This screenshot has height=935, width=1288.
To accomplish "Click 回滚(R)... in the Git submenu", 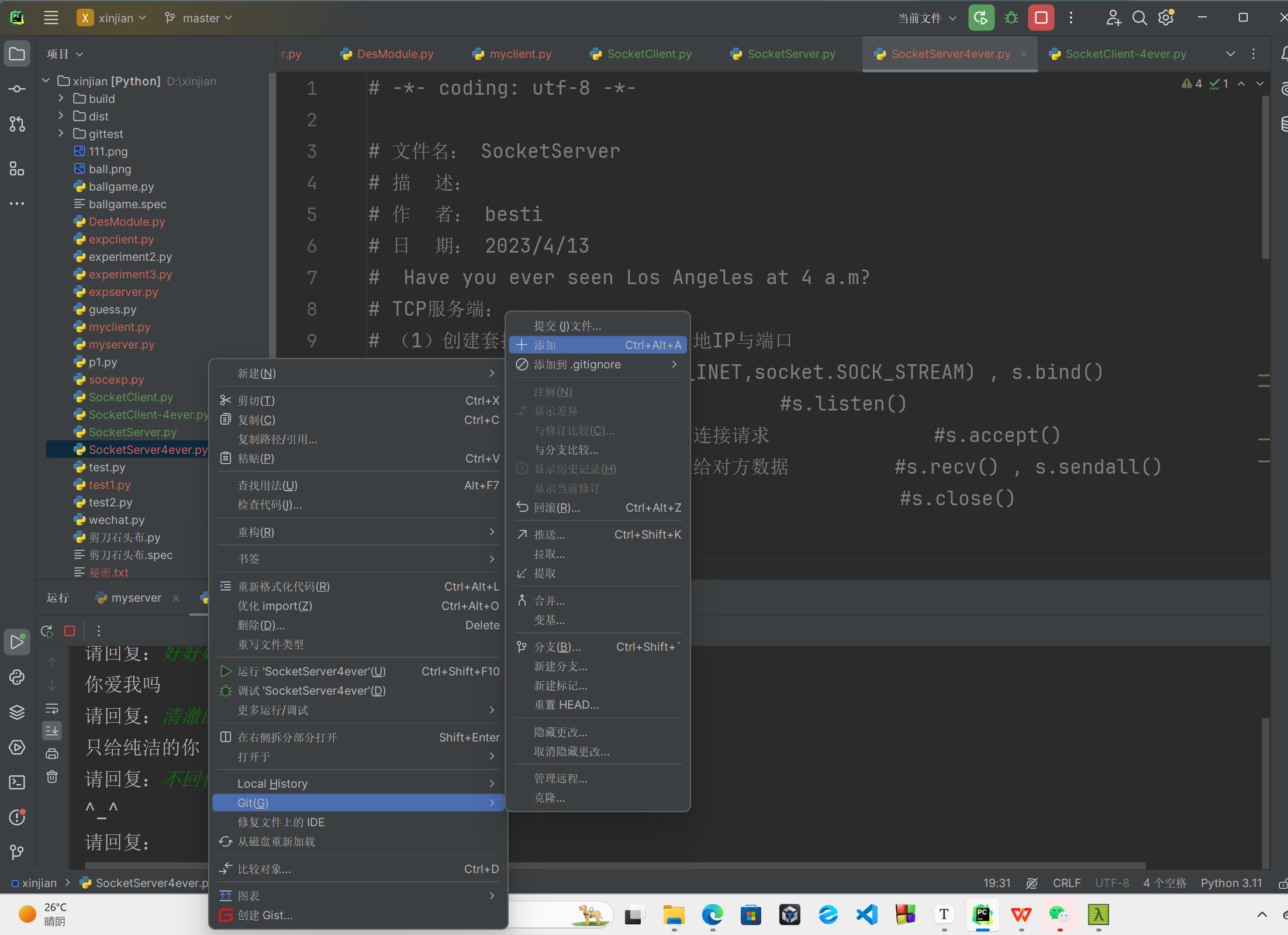I will click(557, 508).
